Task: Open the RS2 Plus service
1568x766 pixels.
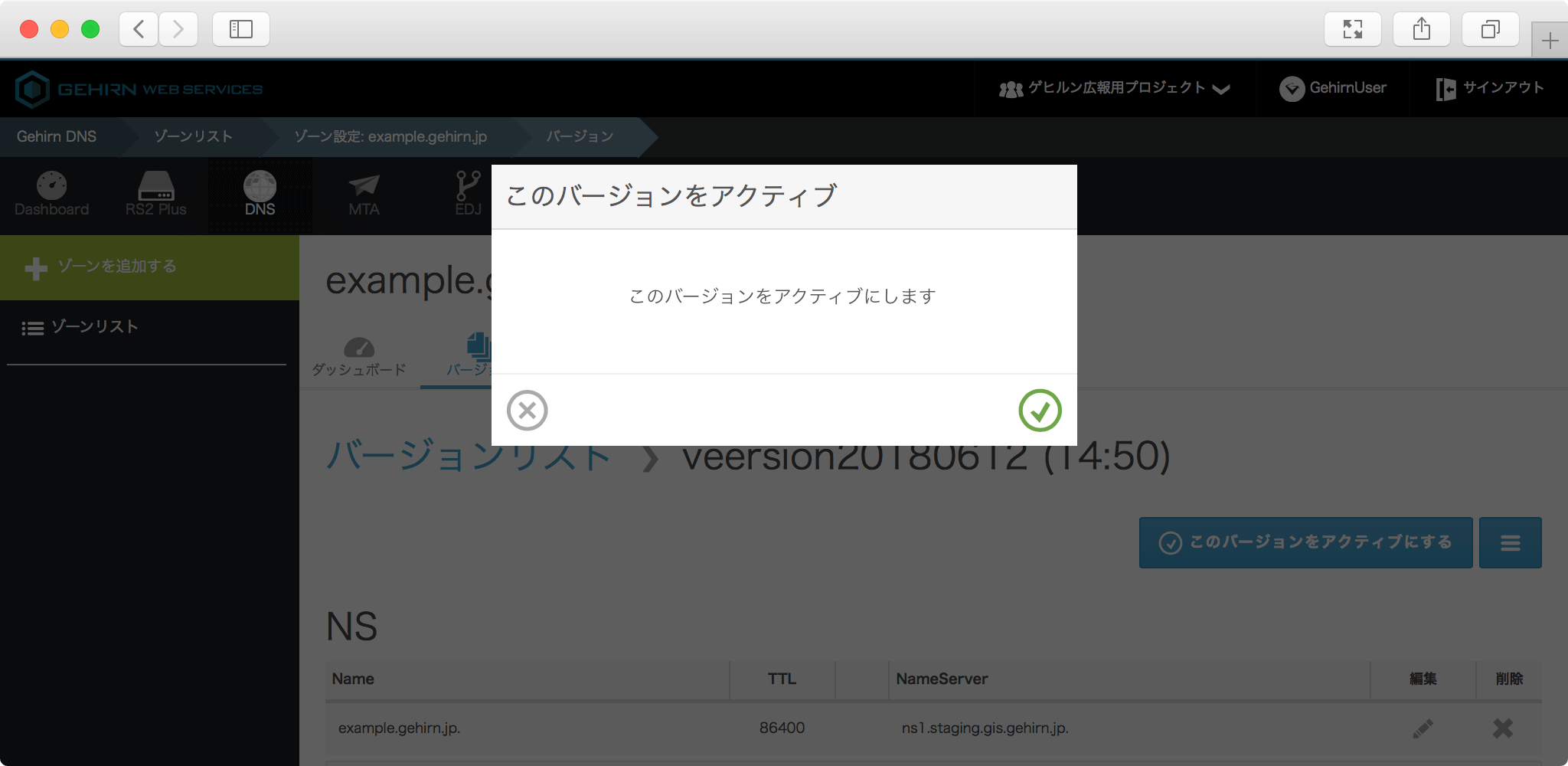Action: (x=155, y=195)
